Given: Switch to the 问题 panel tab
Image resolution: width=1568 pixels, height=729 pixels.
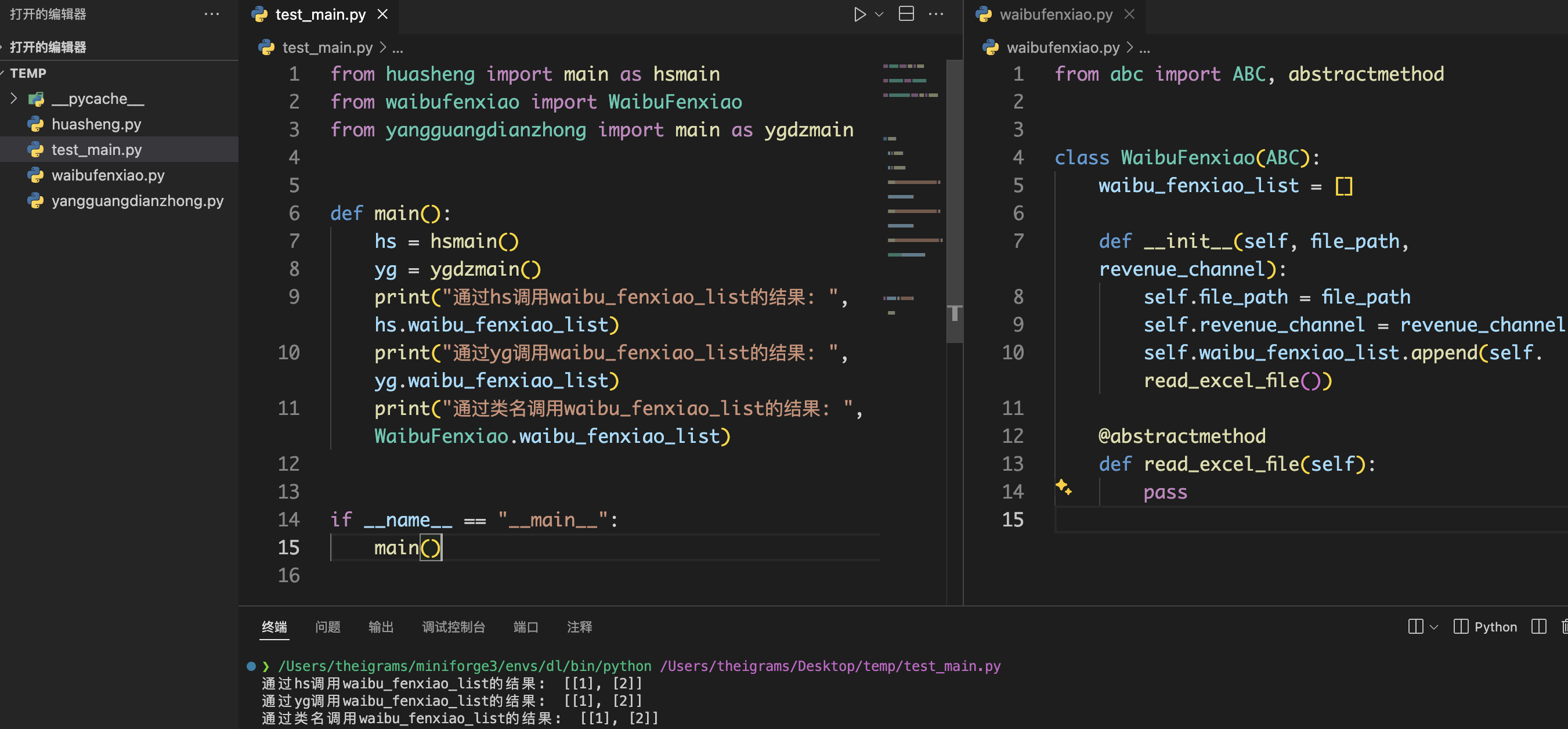Looking at the screenshot, I should coord(327,627).
